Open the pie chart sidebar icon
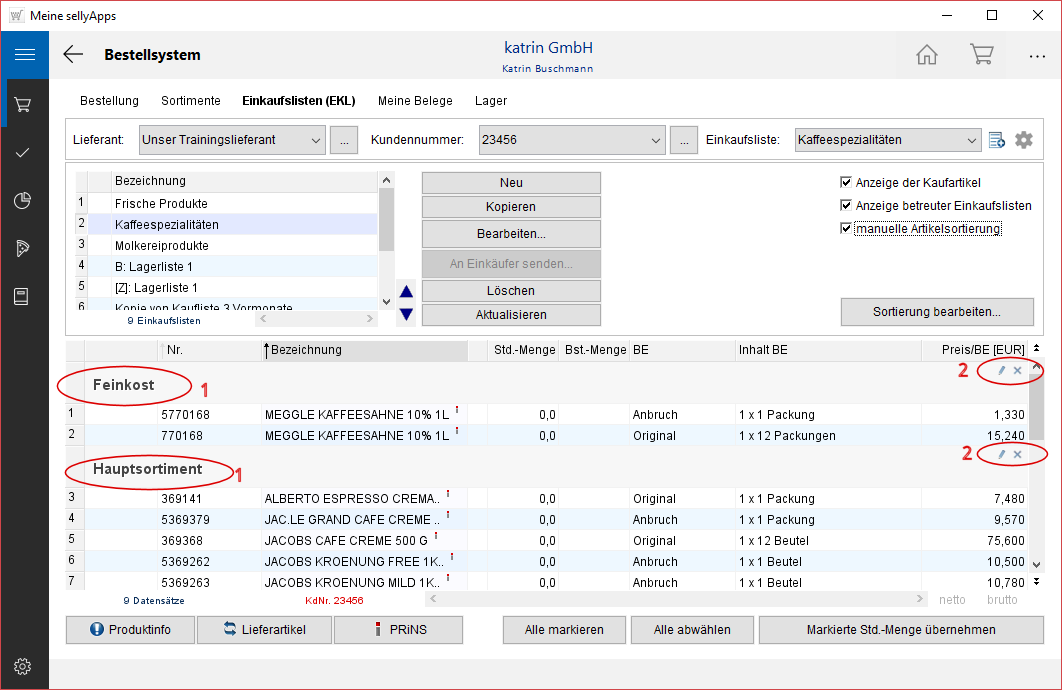 pos(24,201)
